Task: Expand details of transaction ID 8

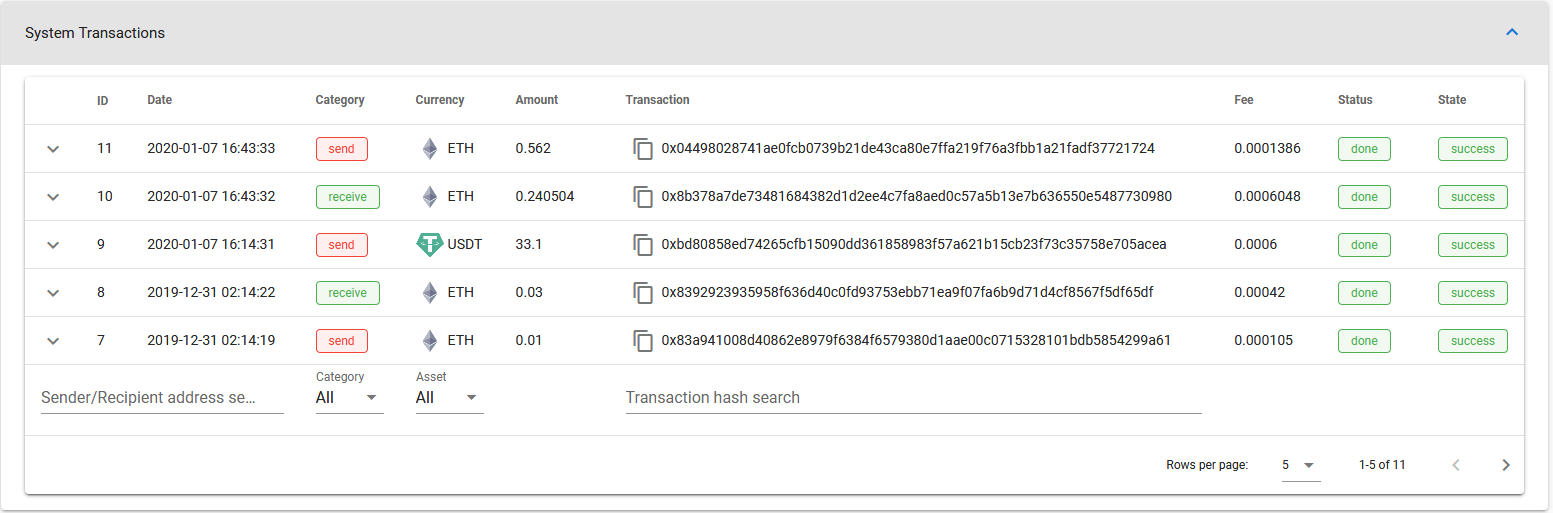Action: click(54, 293)
